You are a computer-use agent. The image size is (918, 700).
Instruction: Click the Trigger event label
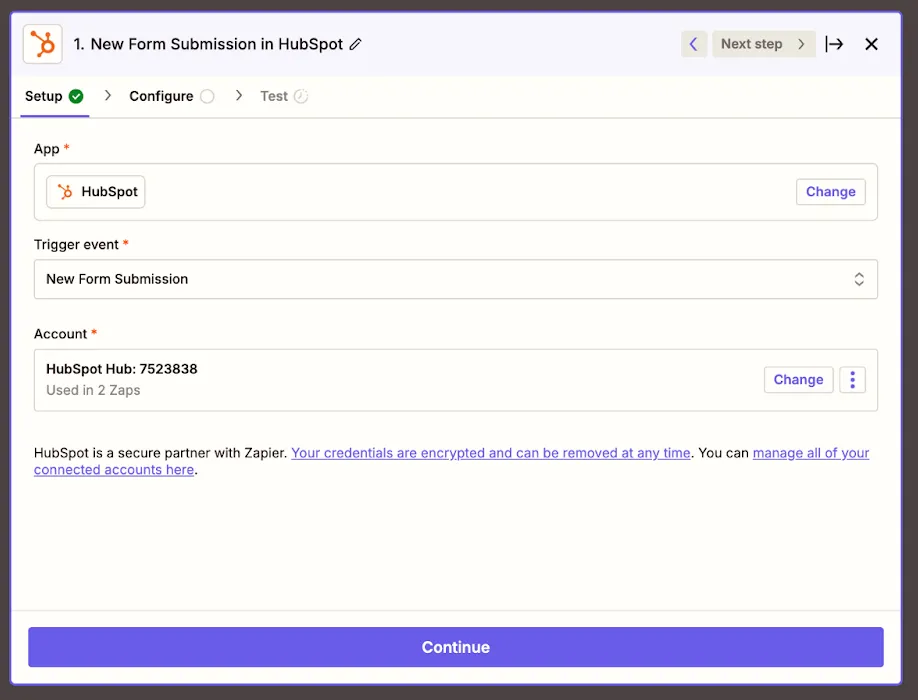[x=76, y=245]
